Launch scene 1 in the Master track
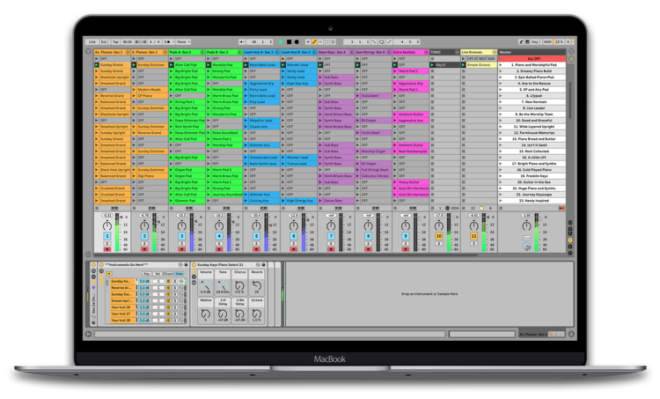 (500, 65)
